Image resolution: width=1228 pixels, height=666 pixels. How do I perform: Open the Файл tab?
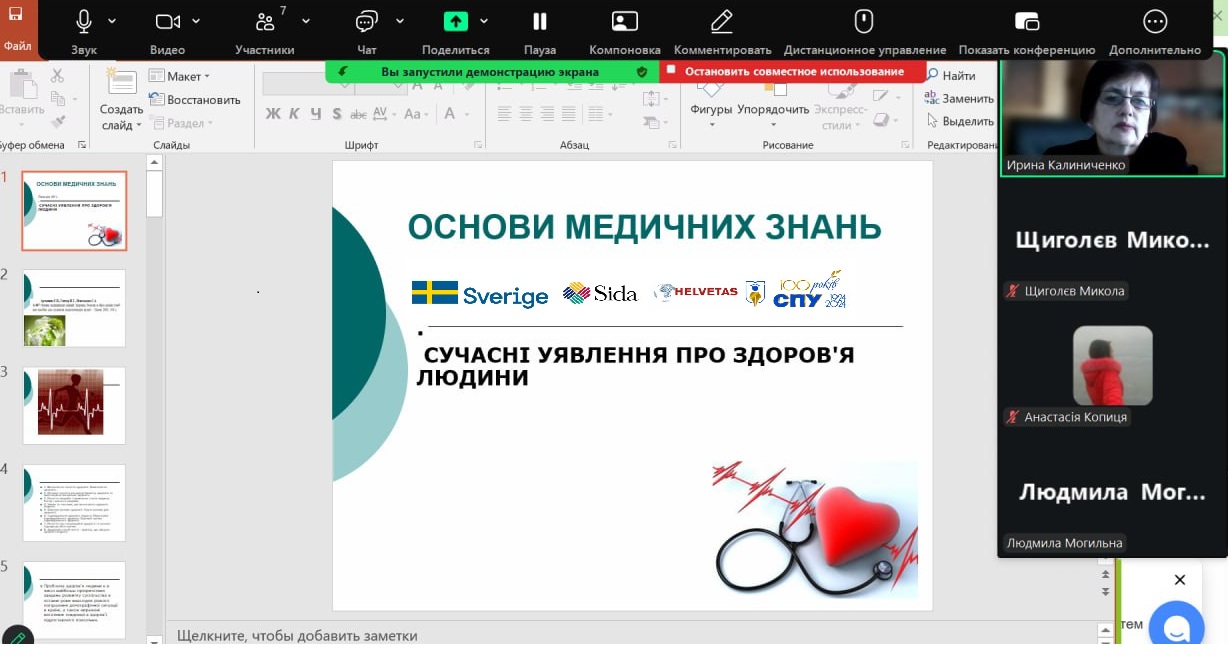tap(17, 46)
